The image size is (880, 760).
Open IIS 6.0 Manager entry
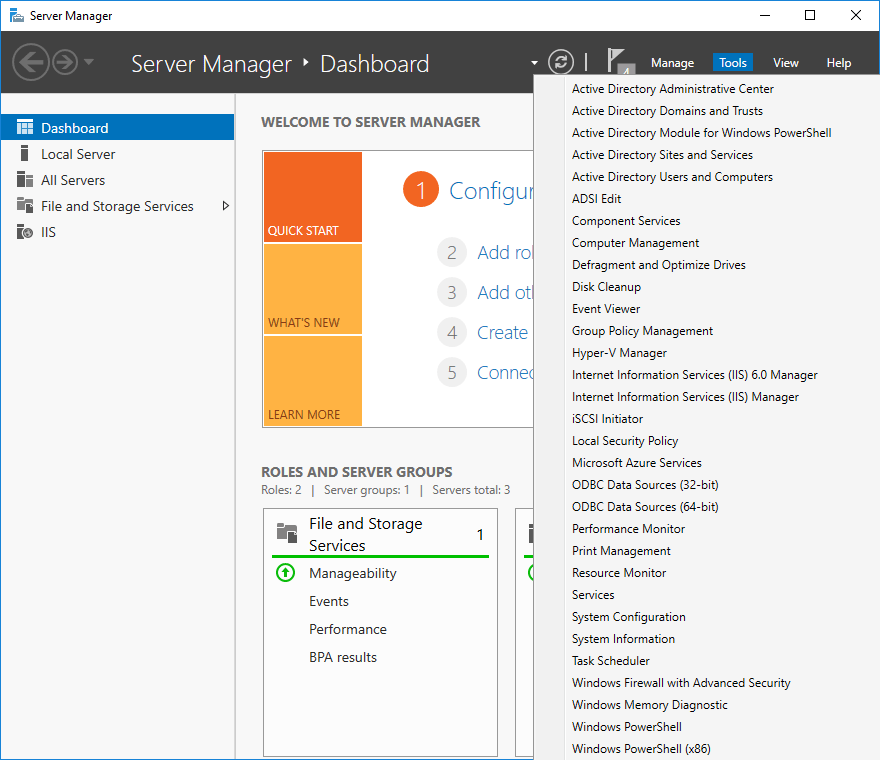[695, 374]
